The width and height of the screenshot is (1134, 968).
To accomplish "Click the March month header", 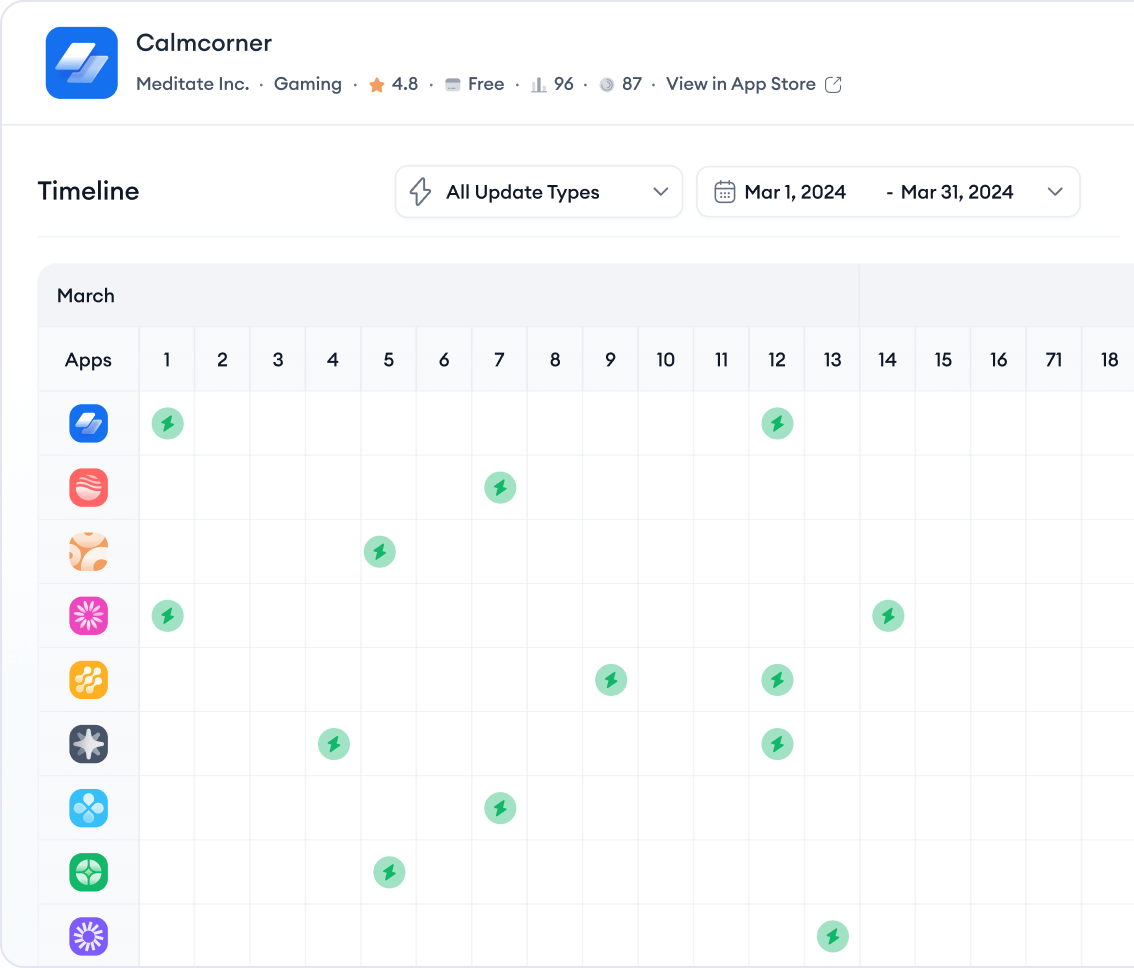I will tap(86, 296).
